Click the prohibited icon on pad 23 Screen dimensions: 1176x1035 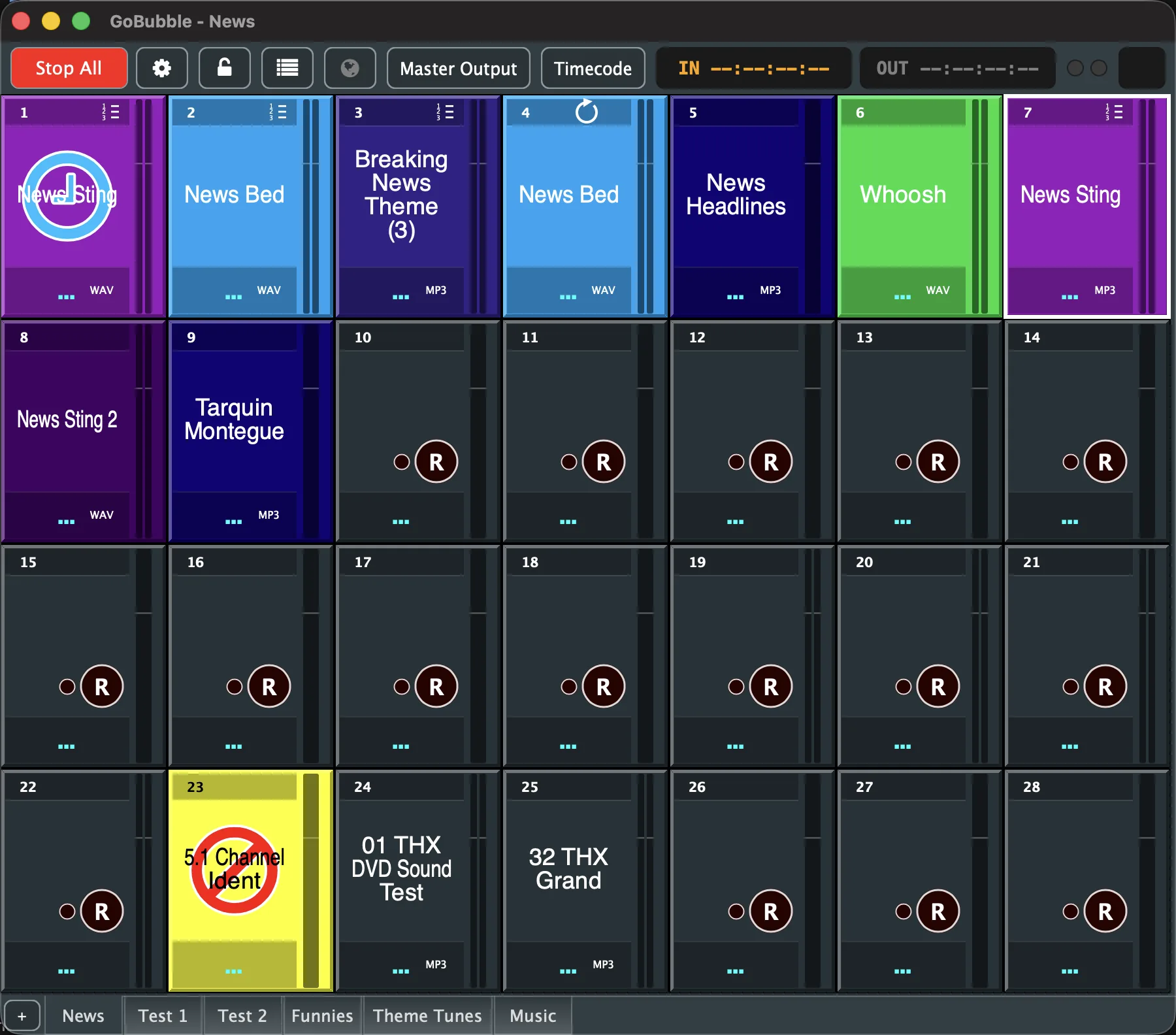pyautogui.click(x=235, y=870)
